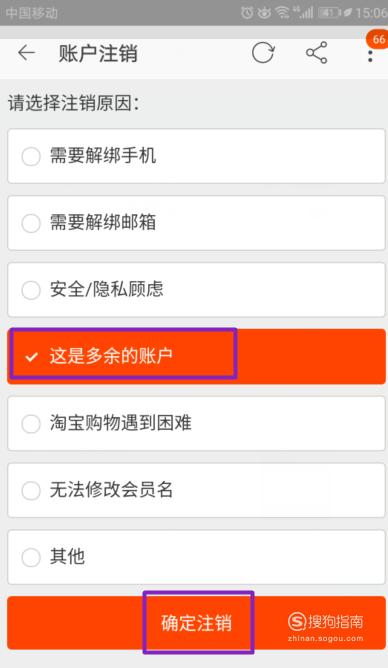Choose 淘宝购物遇到困难 radio option
Viewport: 388px width, 668px height.
click(x=196, y=423)
